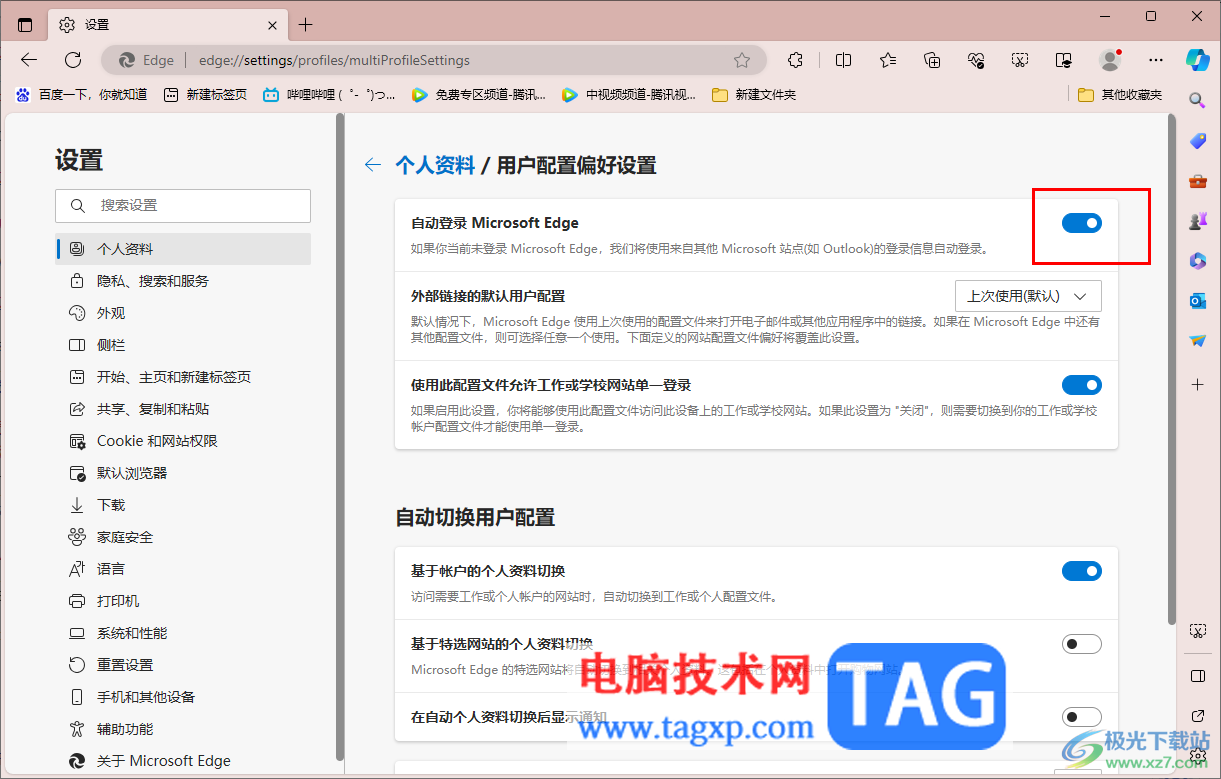Toggle single sign-on for work or school sites

coord(1082,385)
